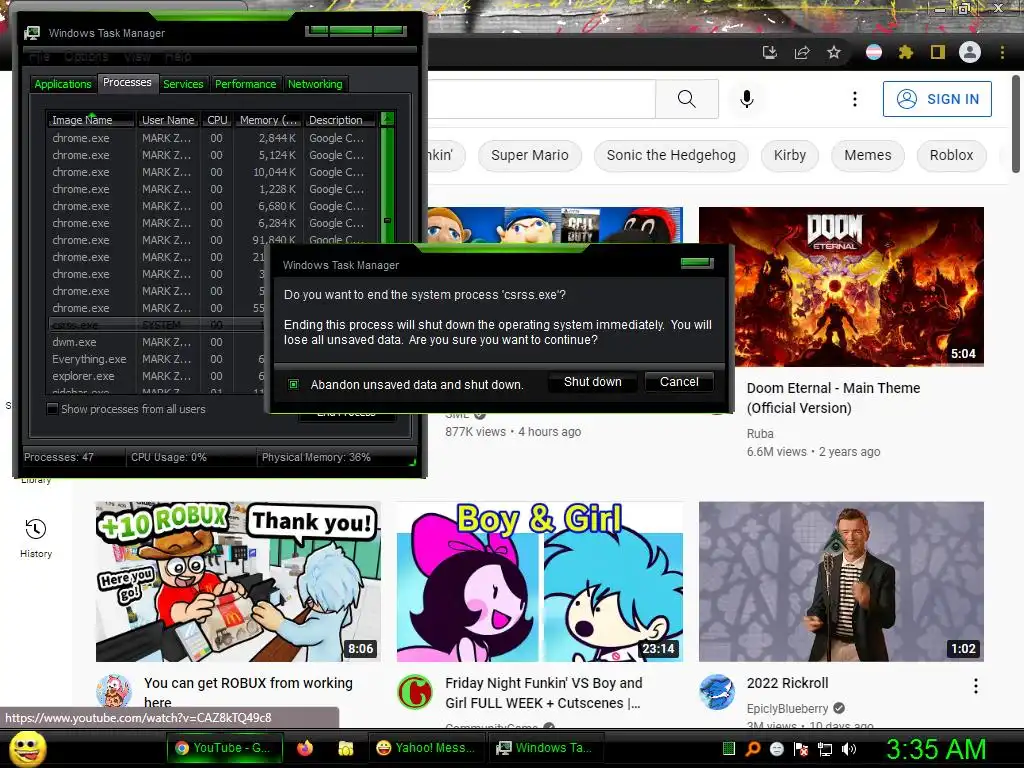Open the Action Center flag tray icon

[801, 748]
